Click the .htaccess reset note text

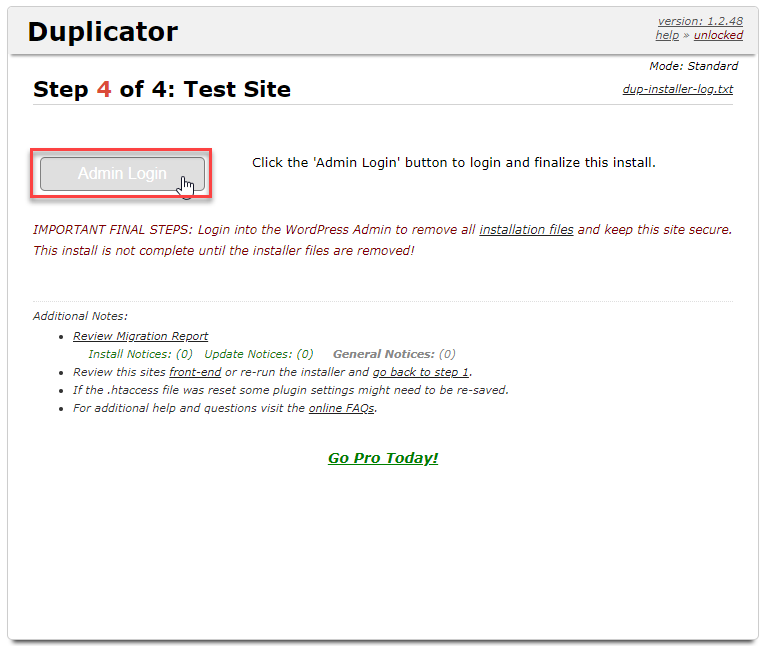[x=290, y=390]
